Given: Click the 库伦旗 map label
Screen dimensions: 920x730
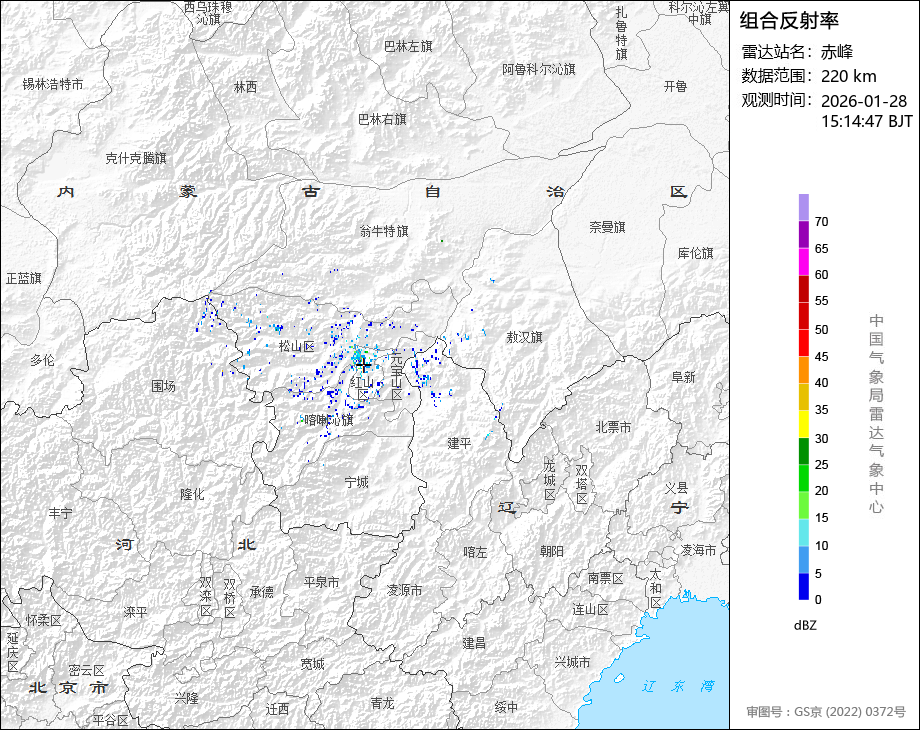Looking at the screenshot, I should 695,254.
